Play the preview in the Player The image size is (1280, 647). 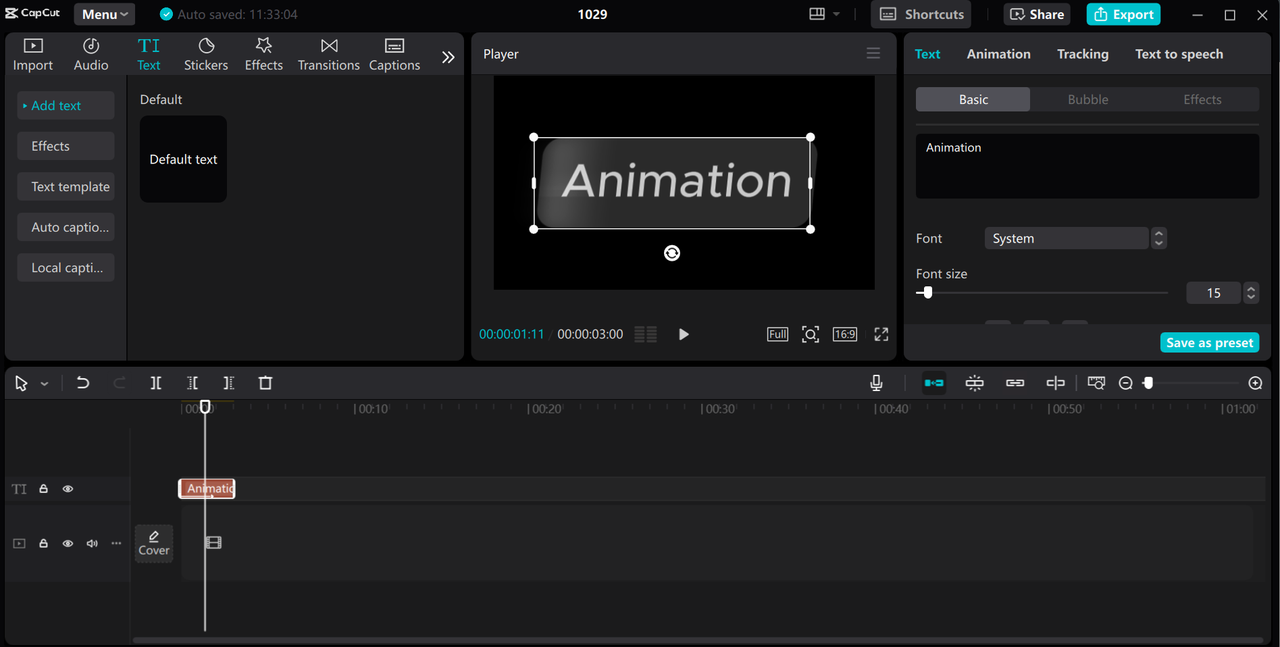pyautogui.click(x=683, y=334)
